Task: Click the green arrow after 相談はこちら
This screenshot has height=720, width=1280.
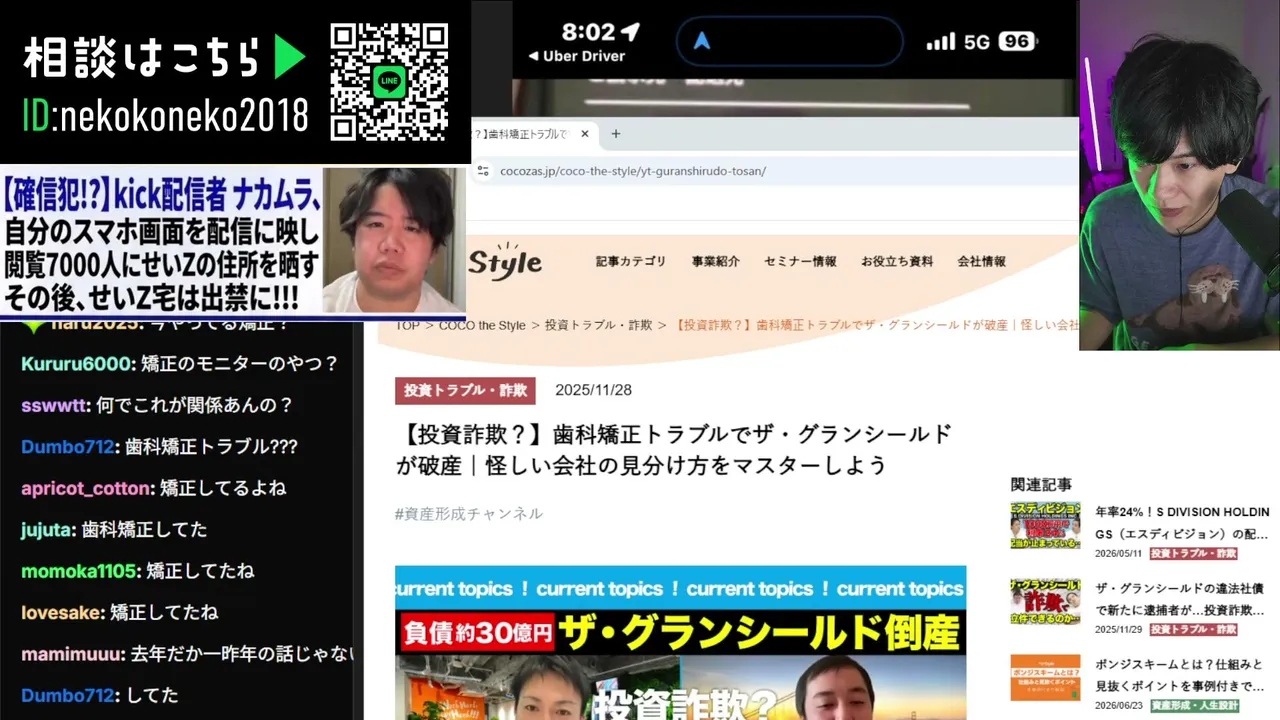Action: (290, 59)
